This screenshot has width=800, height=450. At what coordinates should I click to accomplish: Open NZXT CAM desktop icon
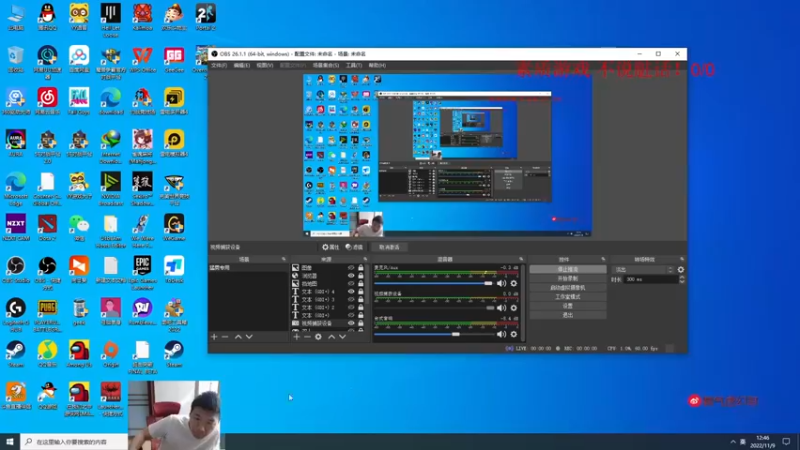click(x=16, y=228)
